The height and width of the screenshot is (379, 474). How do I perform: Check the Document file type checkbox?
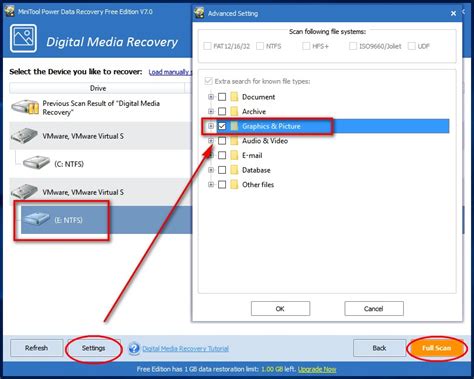222,97
